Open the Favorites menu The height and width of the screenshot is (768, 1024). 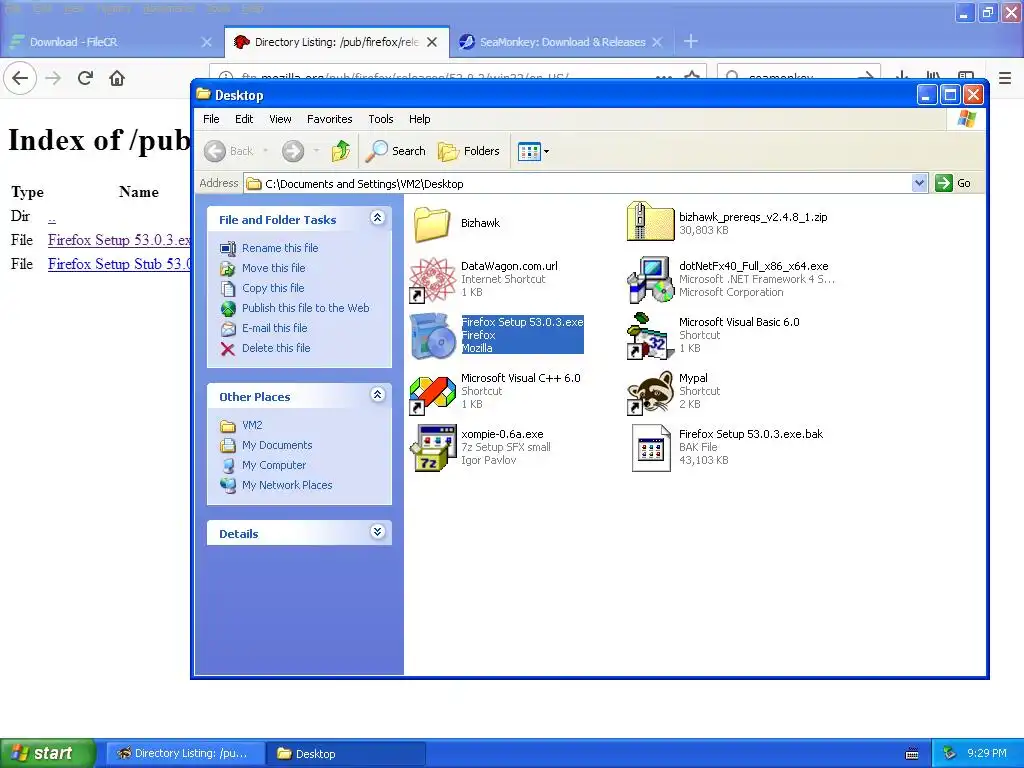pyautogui.click(x=329, y=119)
